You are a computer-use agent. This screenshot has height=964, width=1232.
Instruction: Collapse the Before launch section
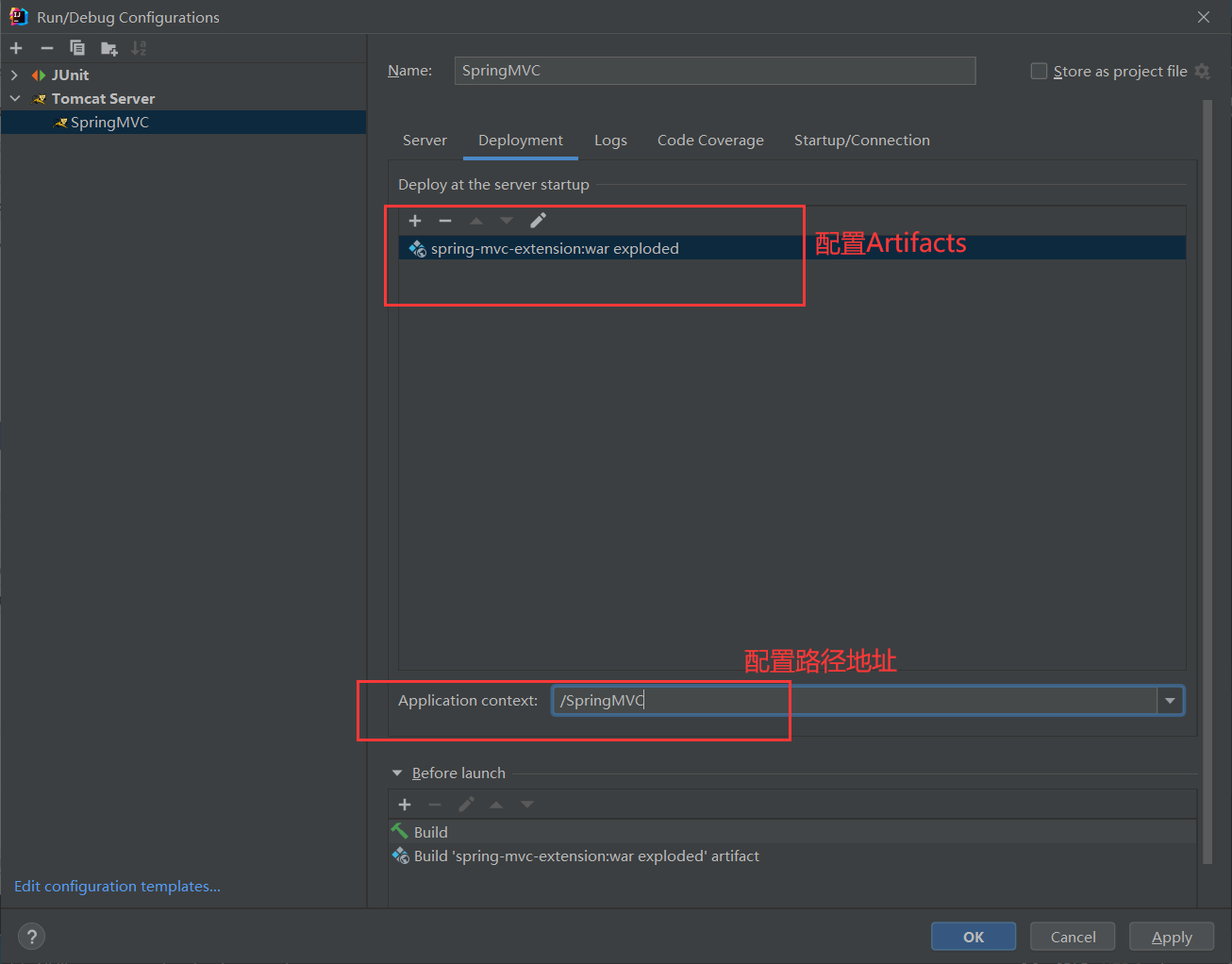tap(397, 773)
